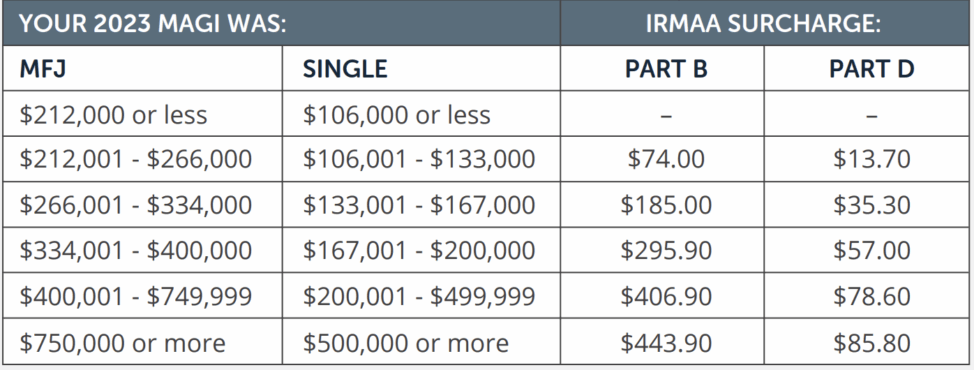
Task: Select the $212,001 - $266,000 MFJ range
Action: click(135, 160)
